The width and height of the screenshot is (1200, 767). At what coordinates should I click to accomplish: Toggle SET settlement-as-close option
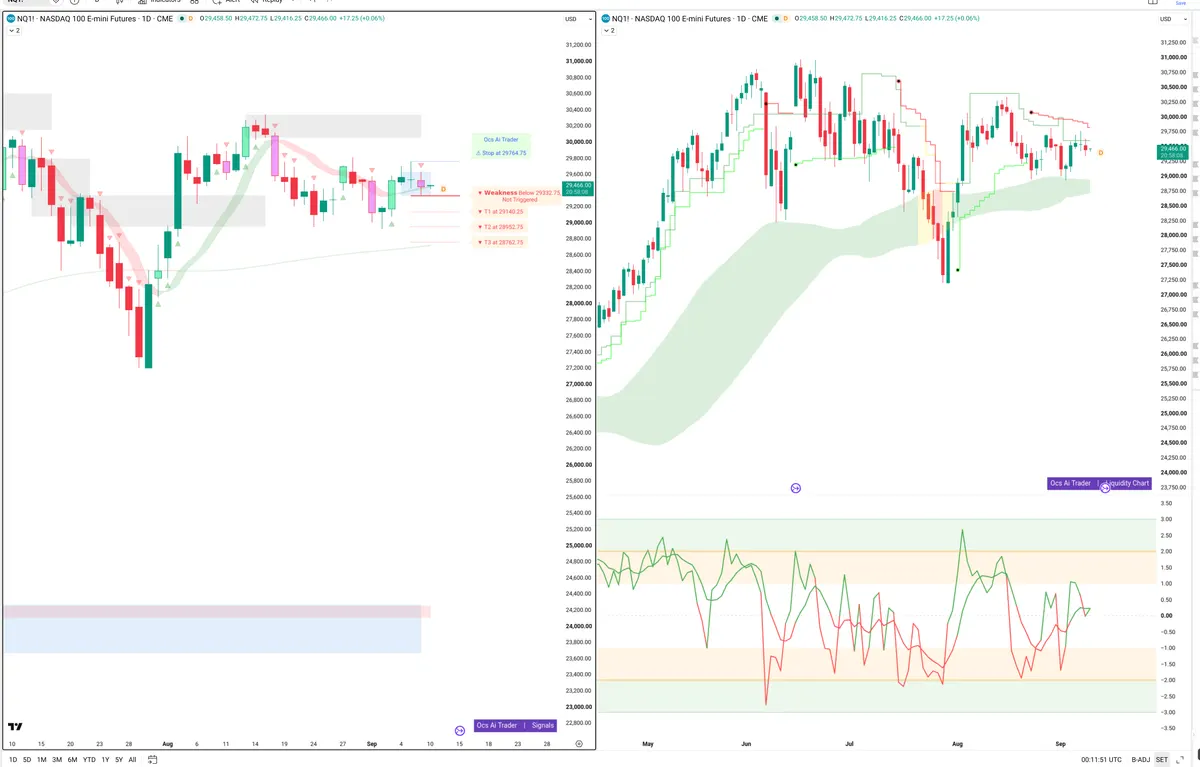tap(1162, 760)
